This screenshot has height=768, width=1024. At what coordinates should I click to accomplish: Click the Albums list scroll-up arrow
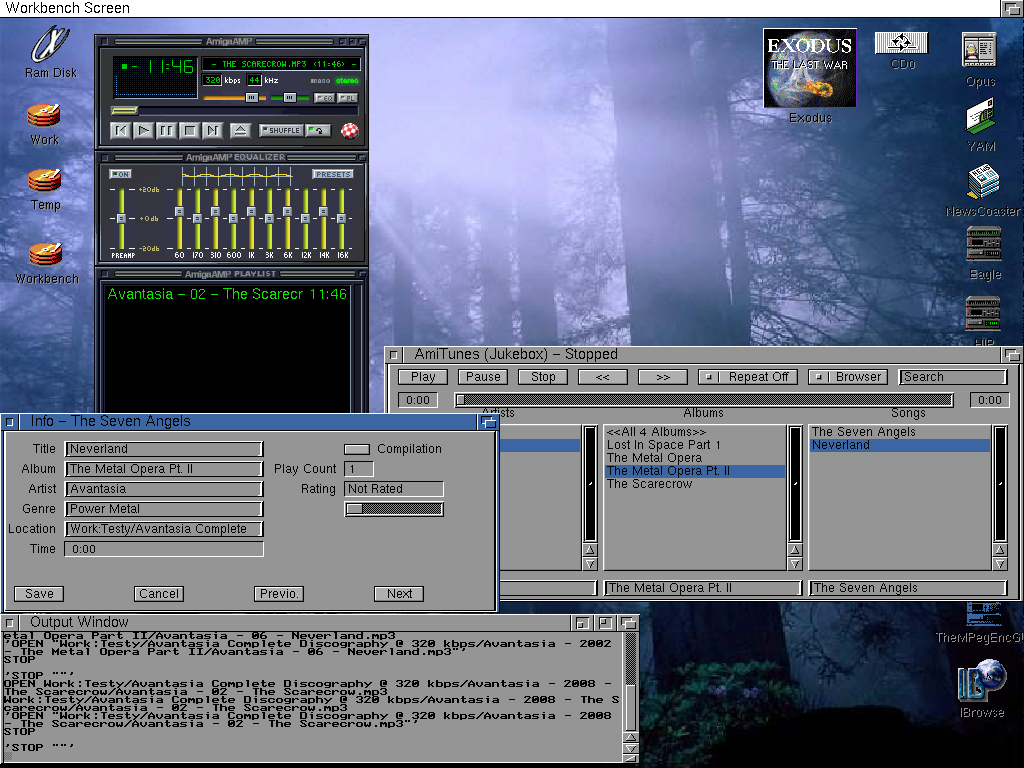[x=795, y=550]
